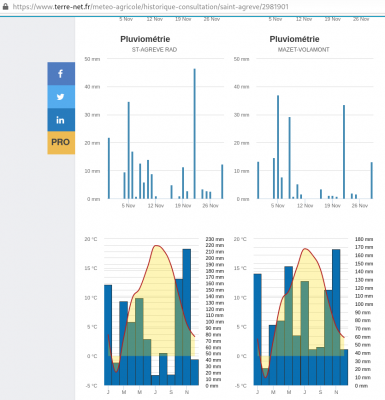
Task: Select the November bar in left climate chart
Action: (187, 317)
